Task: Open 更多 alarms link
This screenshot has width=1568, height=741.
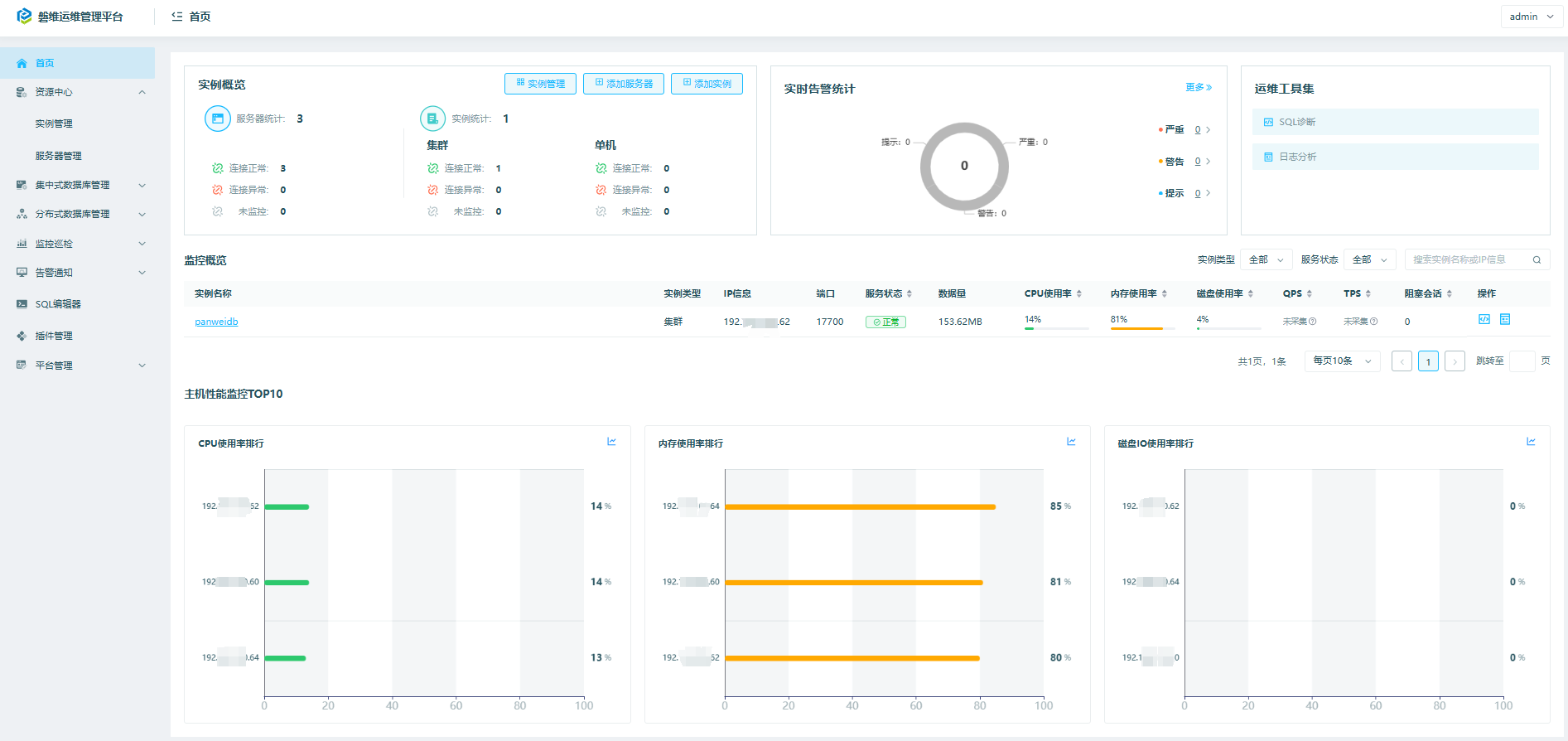Action: click(x=1199, y=87)
